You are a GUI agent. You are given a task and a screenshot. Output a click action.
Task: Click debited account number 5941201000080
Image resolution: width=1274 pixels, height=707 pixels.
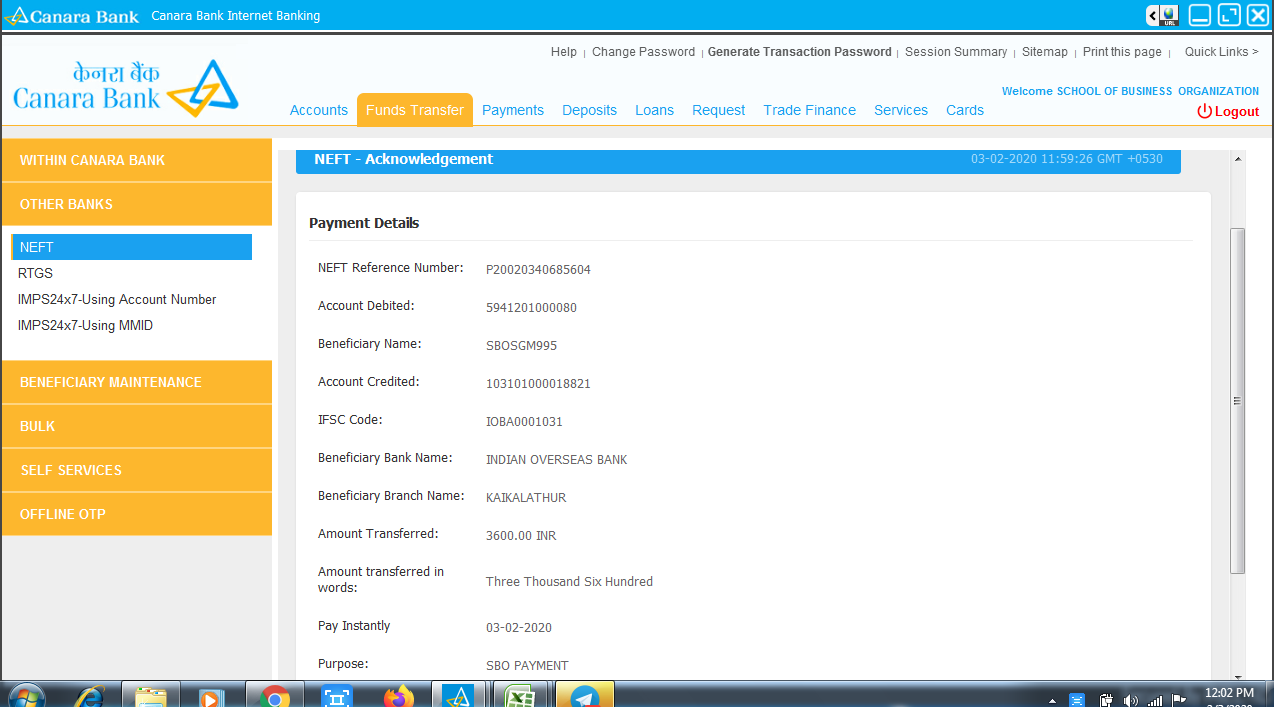531,308
